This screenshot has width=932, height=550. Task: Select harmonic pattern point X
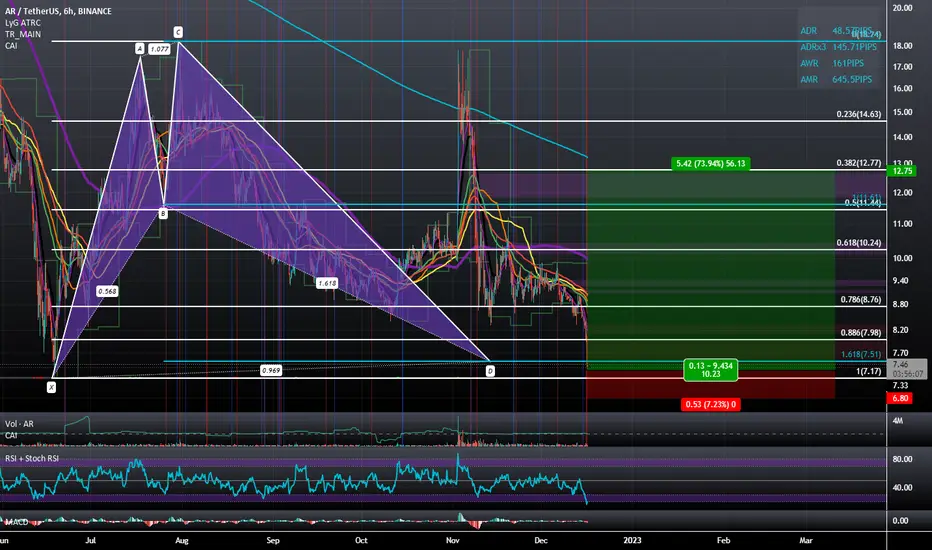pos(52,387)
